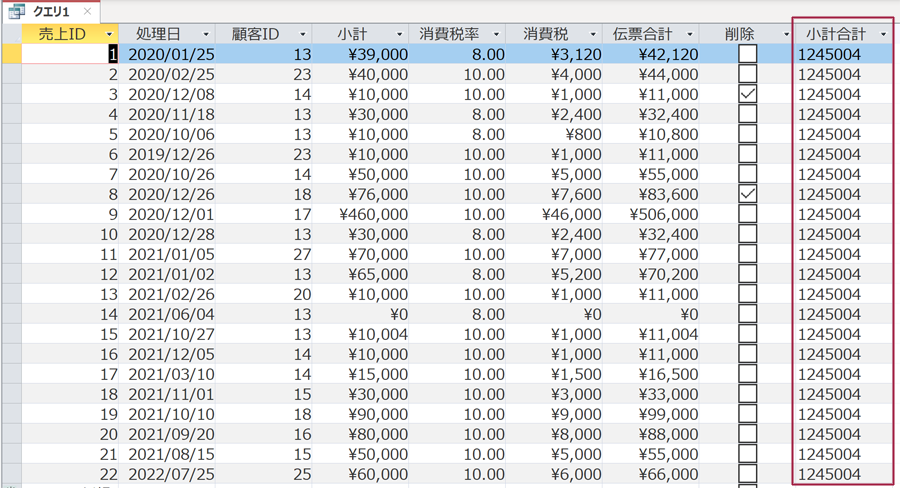Check the 削除 checkbox for record 1
This screenshot has height=488, width=900.
point(747,54)
